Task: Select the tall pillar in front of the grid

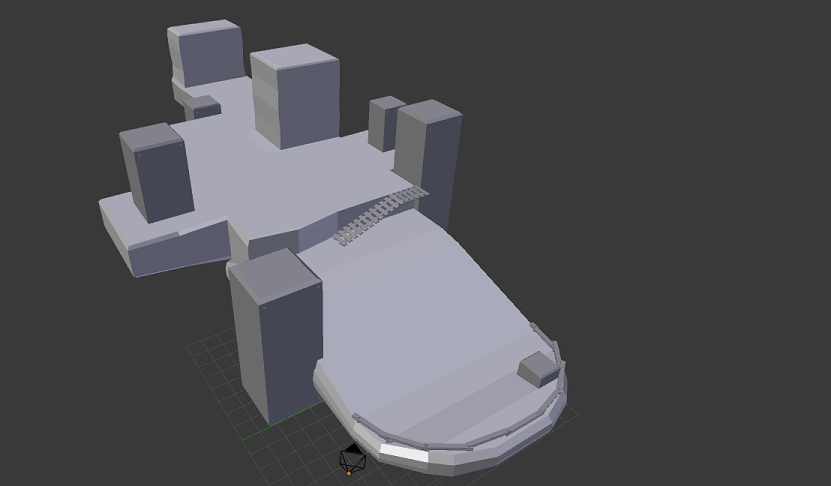Action: 276,335
